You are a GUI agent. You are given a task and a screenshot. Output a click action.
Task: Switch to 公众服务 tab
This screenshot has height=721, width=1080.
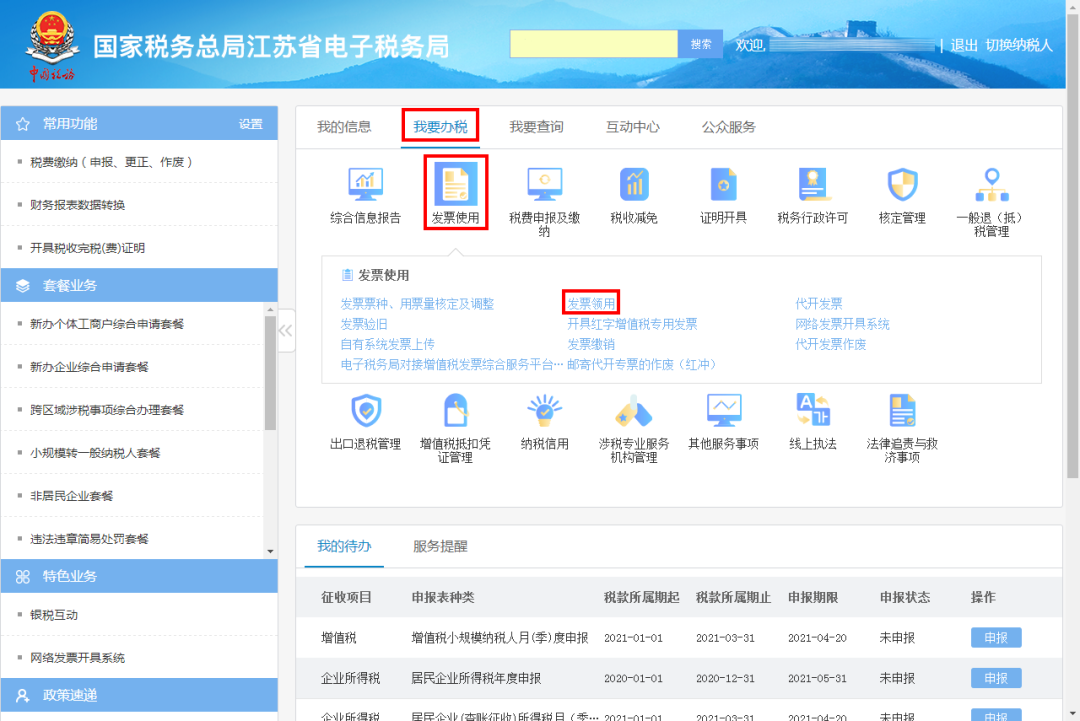pos(729,127)
